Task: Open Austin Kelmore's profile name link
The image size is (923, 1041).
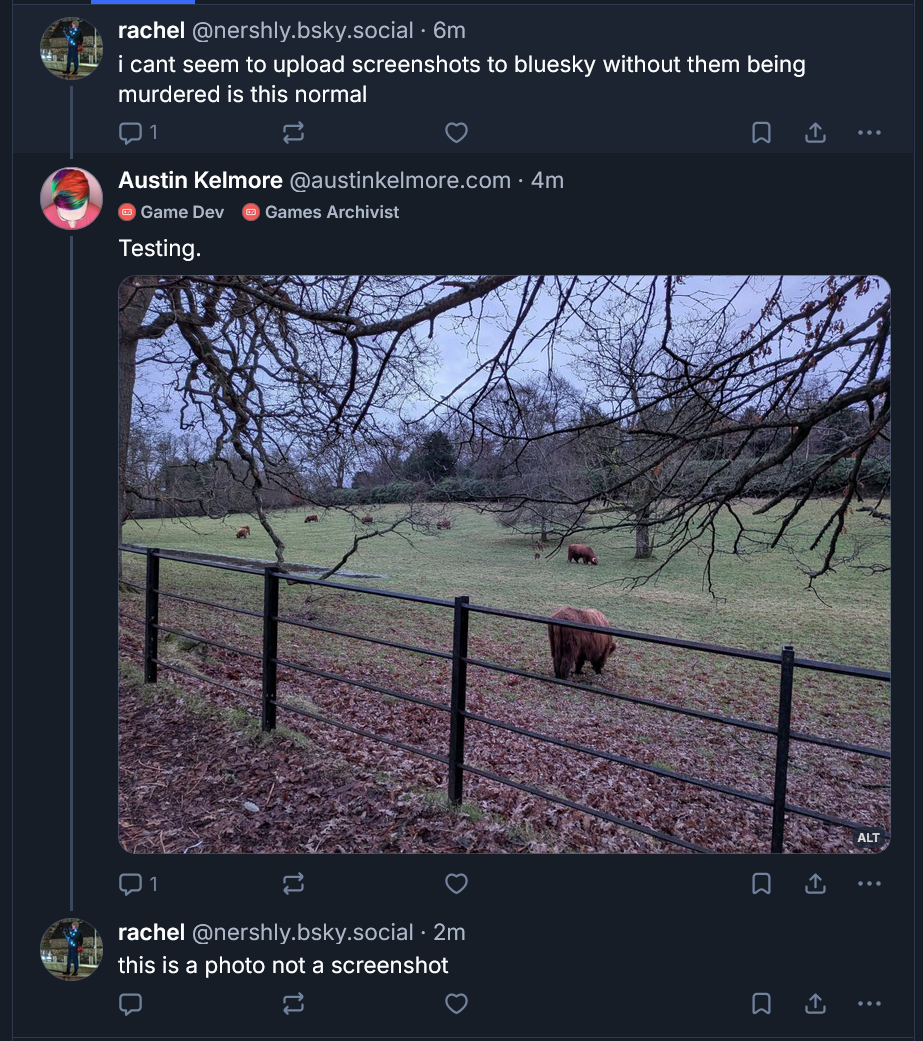Action: pos(200,180)
